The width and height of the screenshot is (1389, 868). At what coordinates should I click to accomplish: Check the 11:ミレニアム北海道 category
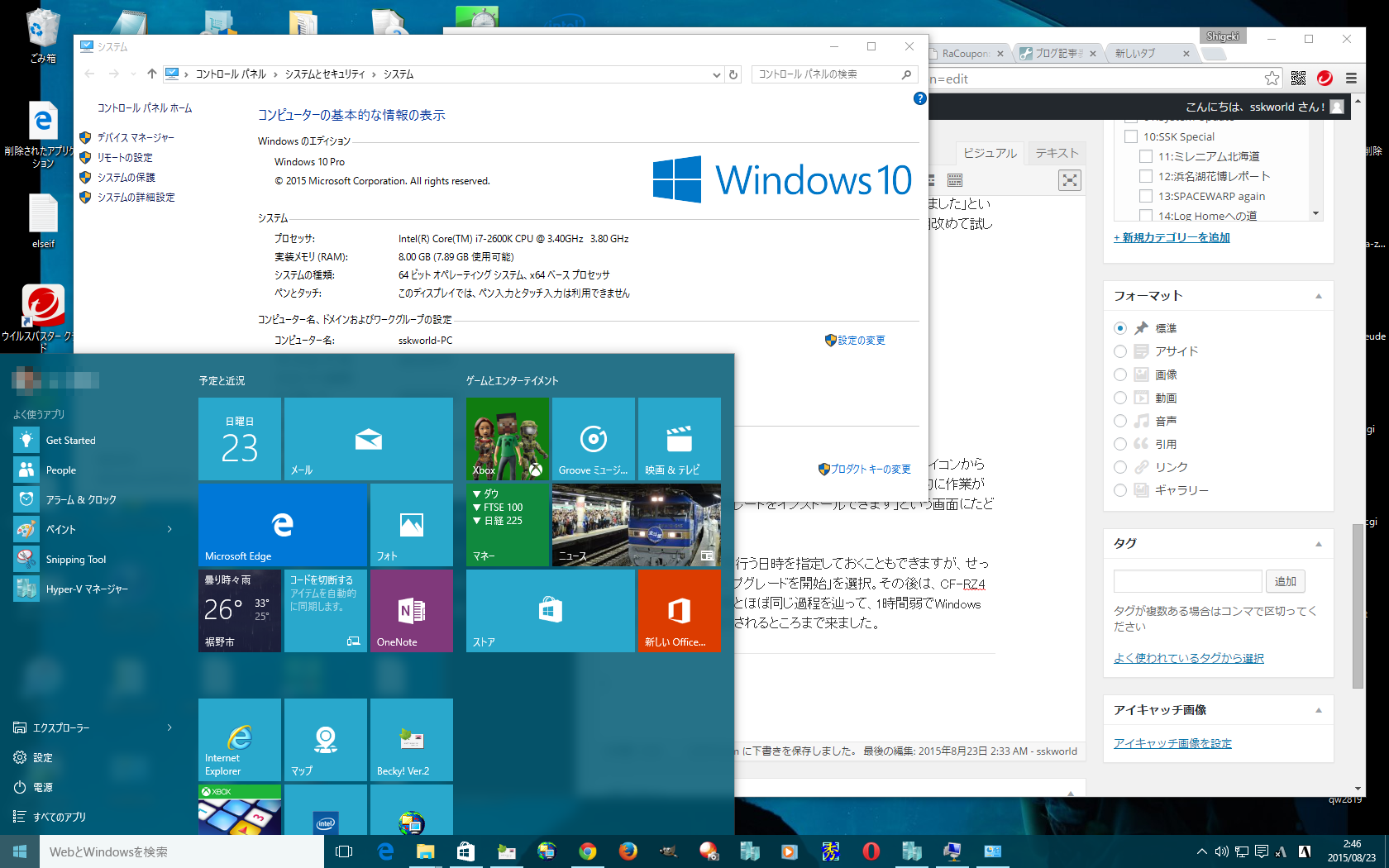[x=1146, y=156]
